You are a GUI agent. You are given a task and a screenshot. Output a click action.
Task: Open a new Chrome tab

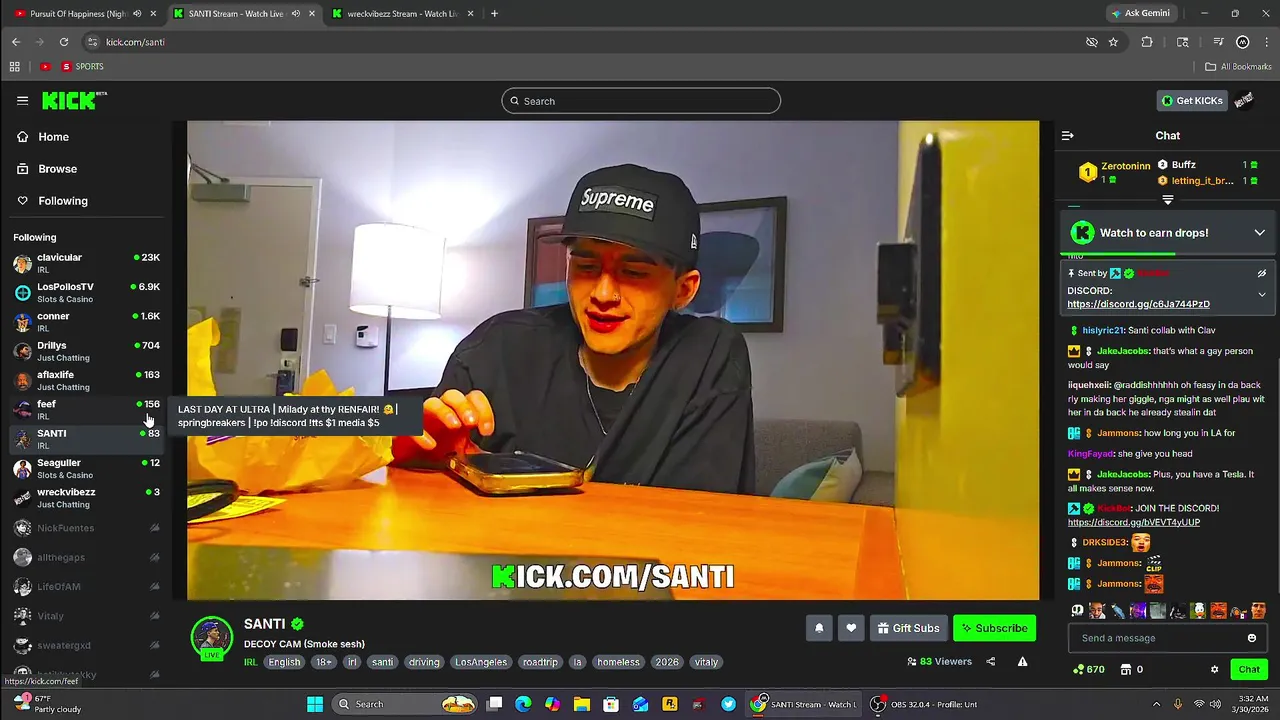coord(494,14)
